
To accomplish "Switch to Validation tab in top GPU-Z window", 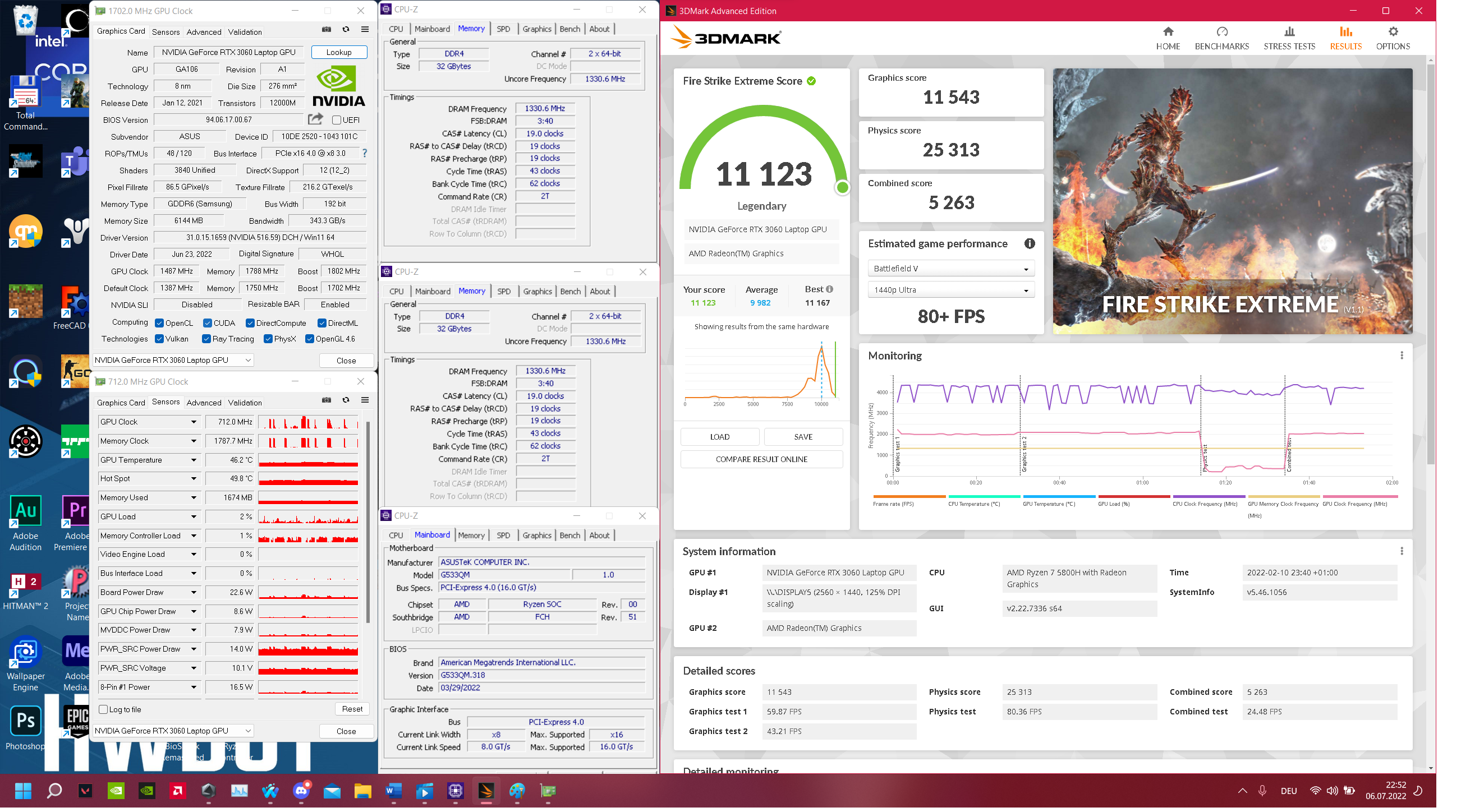I will (x=245, y=32).
